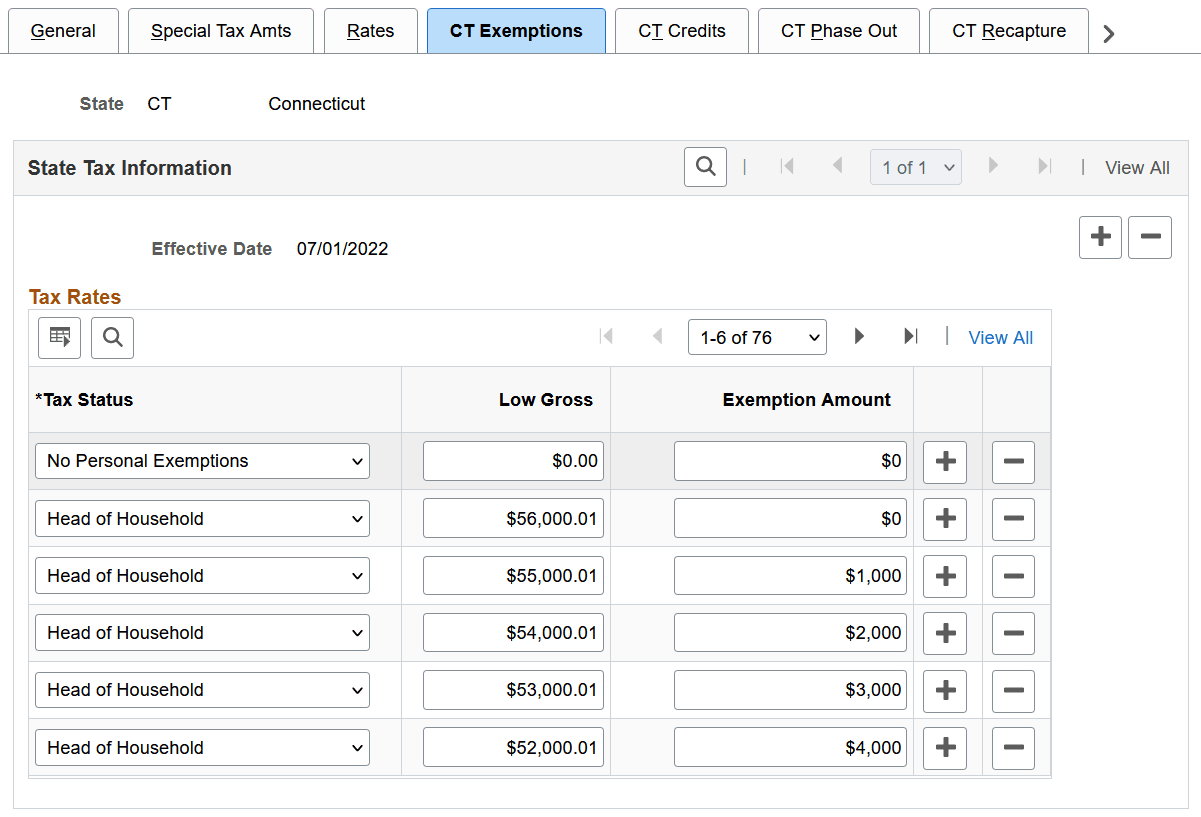Viewport: 1201px width, 817px height.
Task: Show more tabs with right chevron
Action: 1108,33
